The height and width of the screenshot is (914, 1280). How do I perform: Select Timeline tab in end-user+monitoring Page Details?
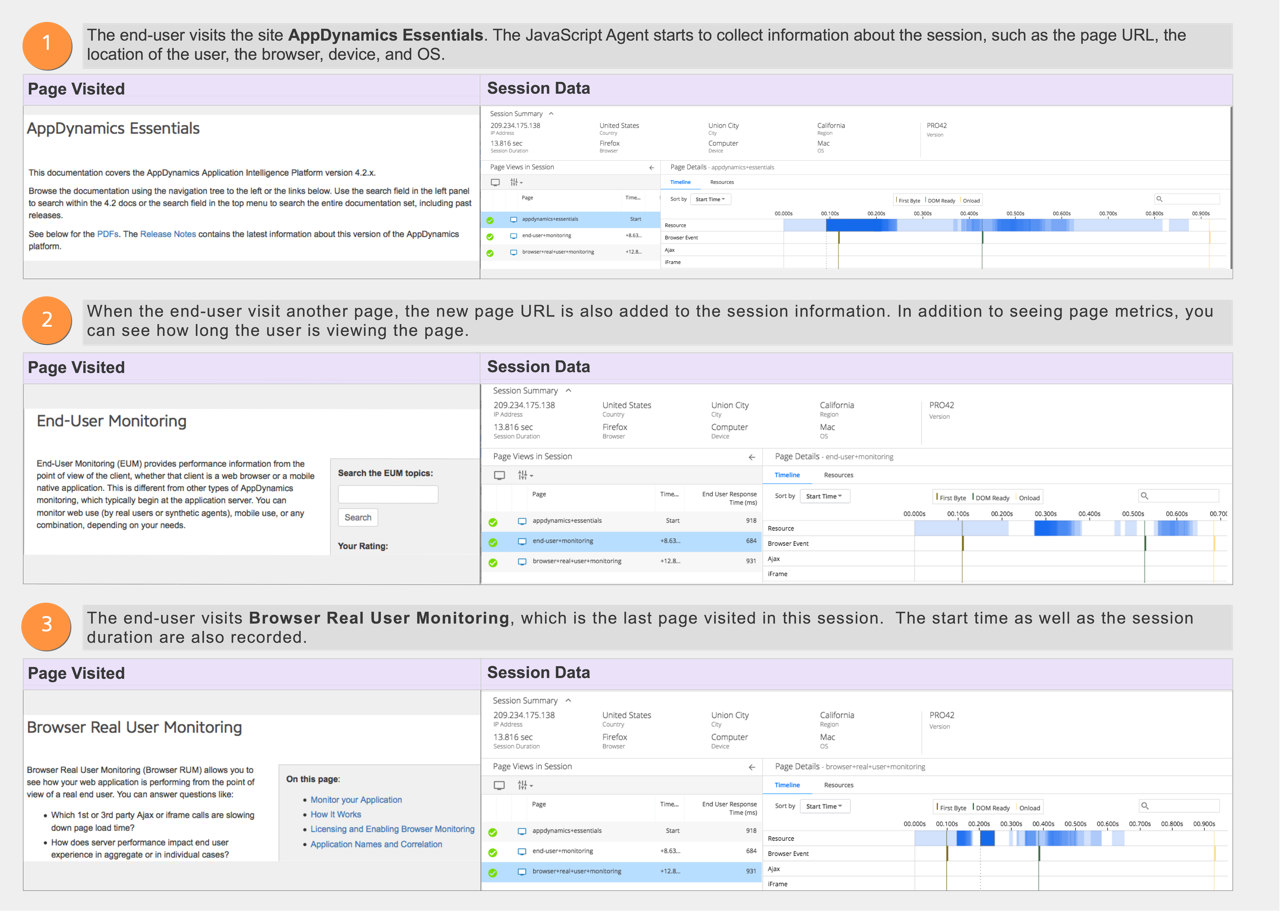[787, 476]
